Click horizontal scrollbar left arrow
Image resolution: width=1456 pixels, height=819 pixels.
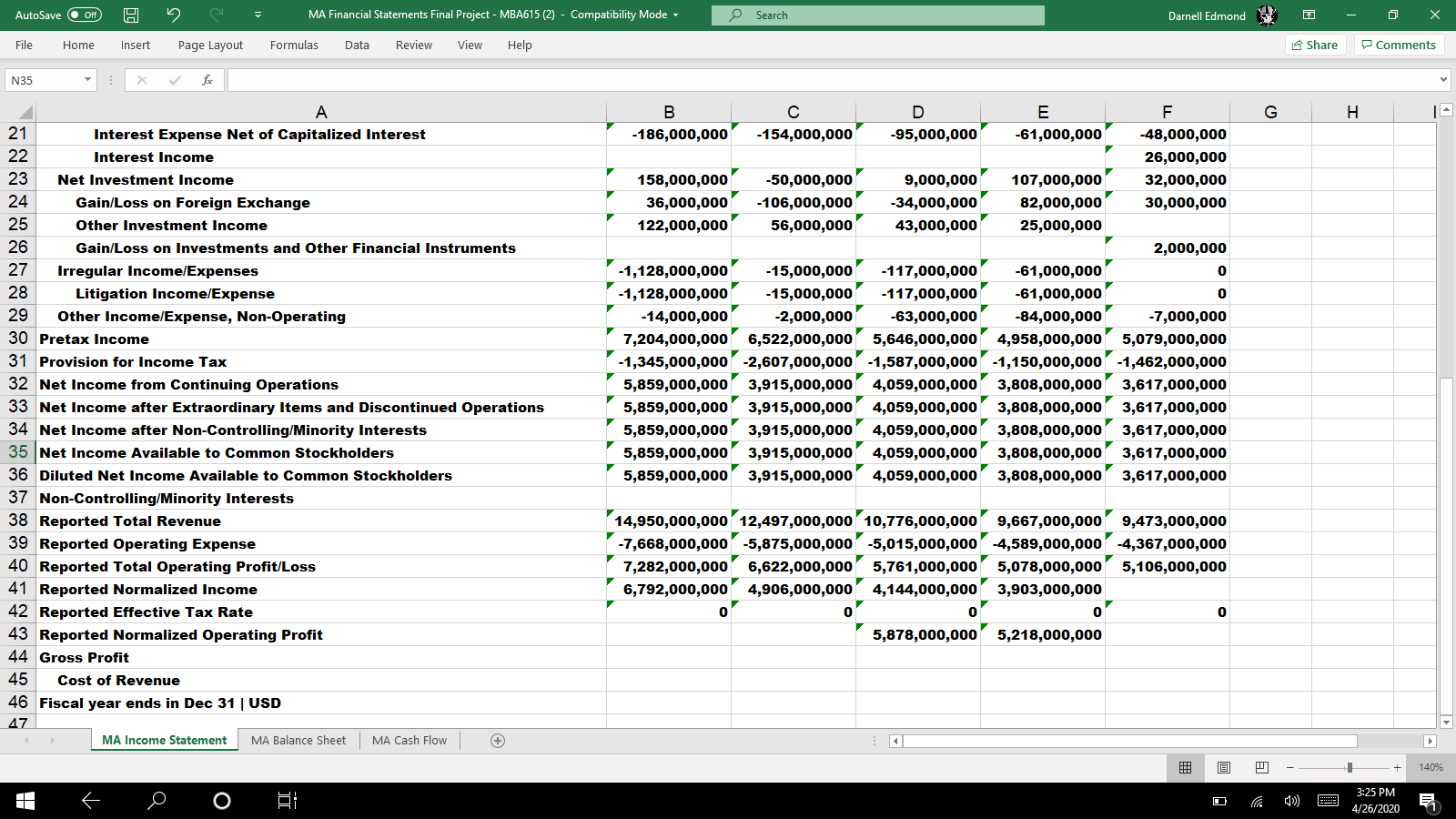(x=895, y=741)
